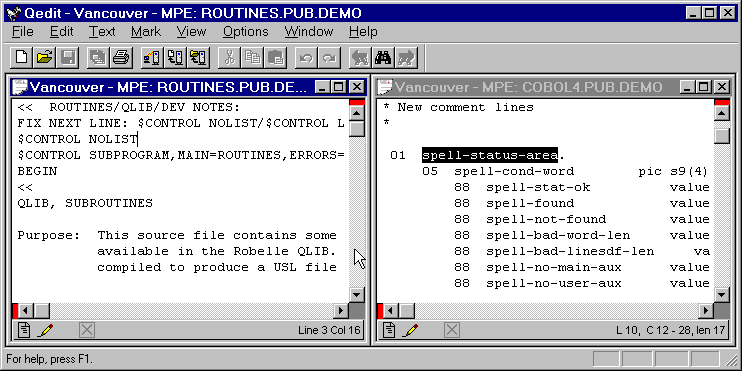
Task: Click vertical scroll thumb in ROUTINES window
Action: 357,129
